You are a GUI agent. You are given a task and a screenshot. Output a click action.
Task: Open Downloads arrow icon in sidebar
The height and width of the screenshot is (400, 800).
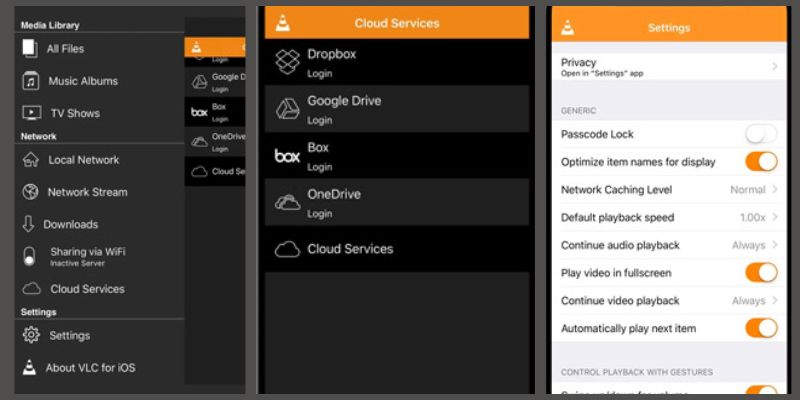point(28,224)
